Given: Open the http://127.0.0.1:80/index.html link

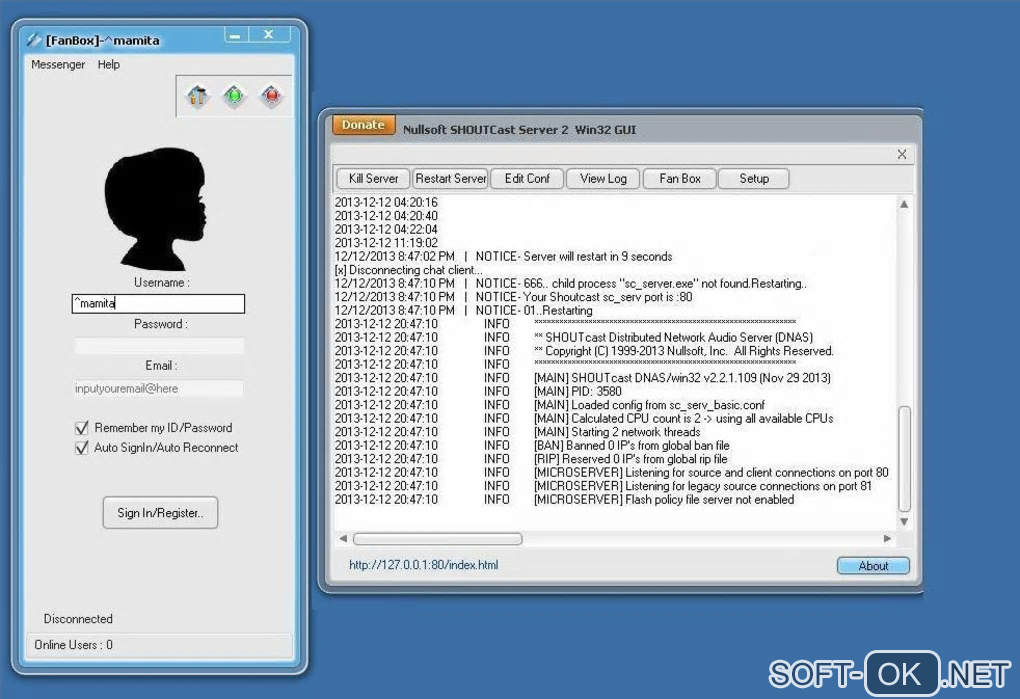Looking at the screenshot, I should point(423,565).
